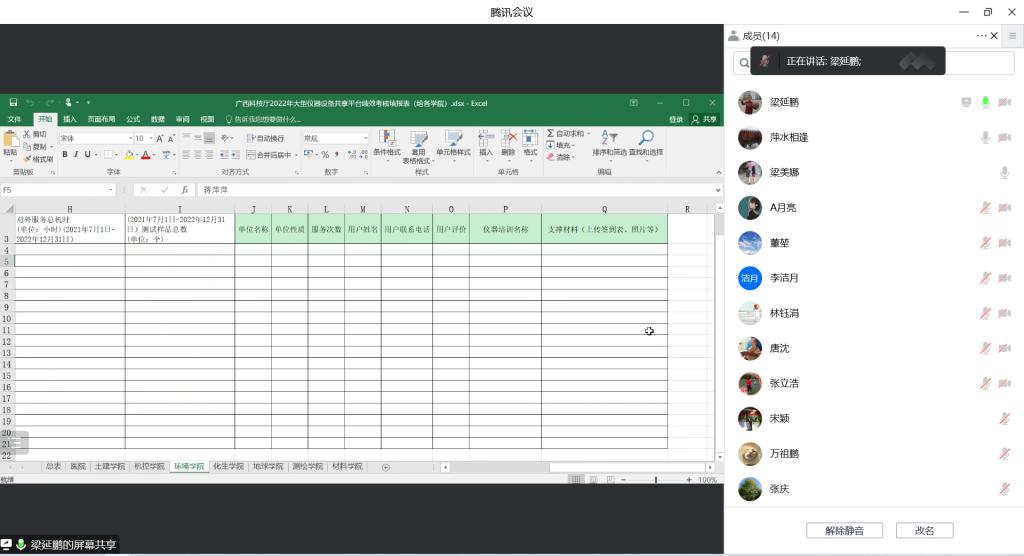Open the Find and Select magnifier tool

click(x=646, y=139)
